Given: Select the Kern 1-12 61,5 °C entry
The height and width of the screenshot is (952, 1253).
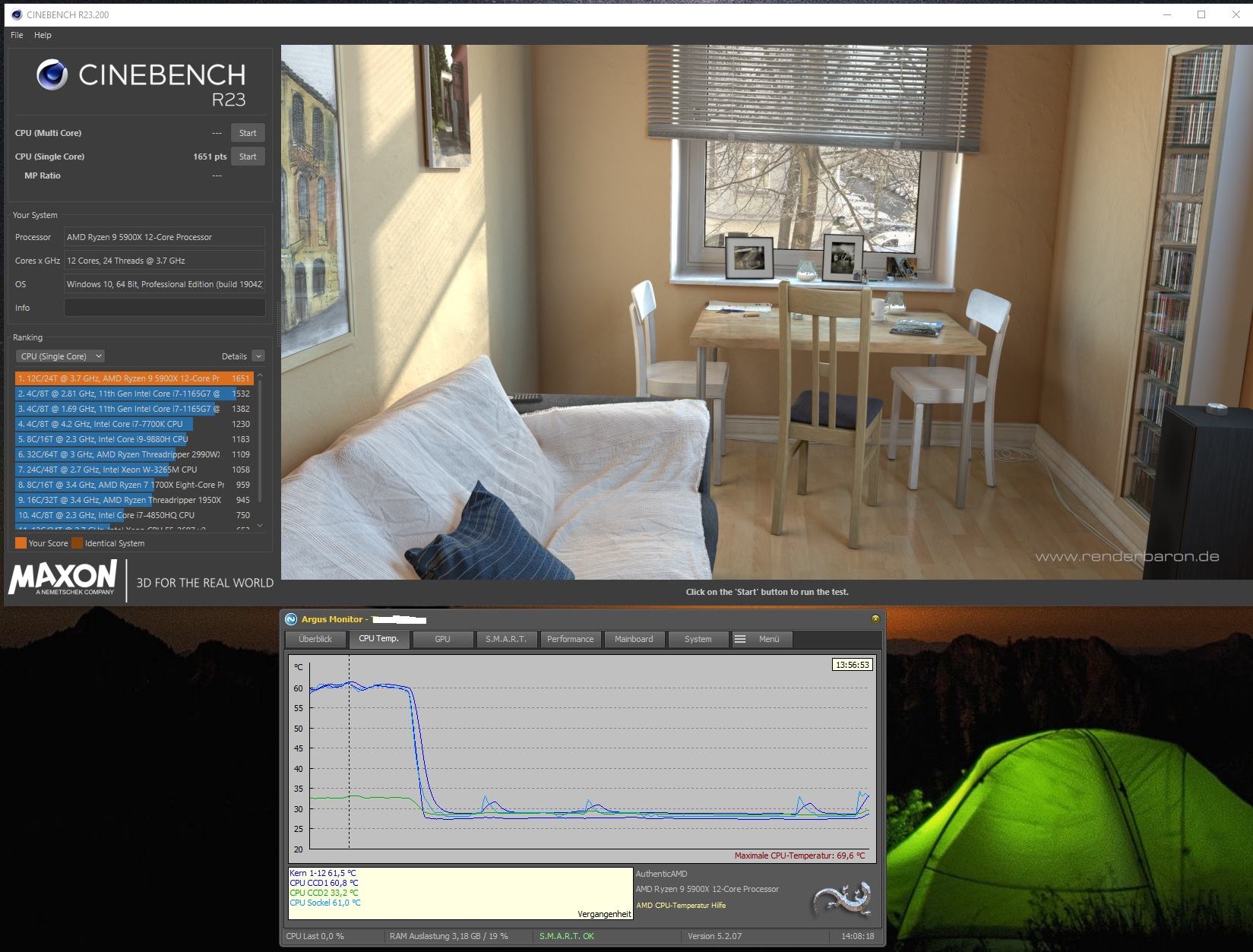Looking at the screenshot, I should [323, 873].
